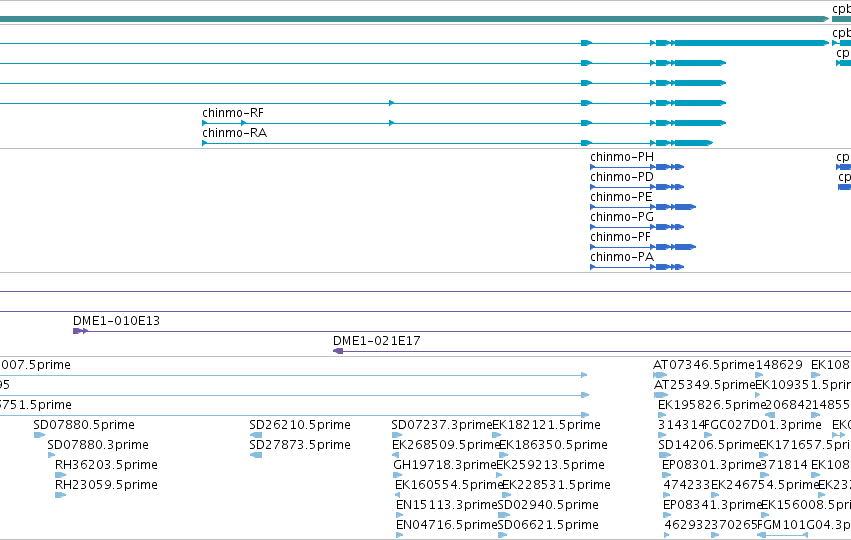Open the RH36203.5prime EST label
This screenshot has width=851, height=540.
pos(106,465)
